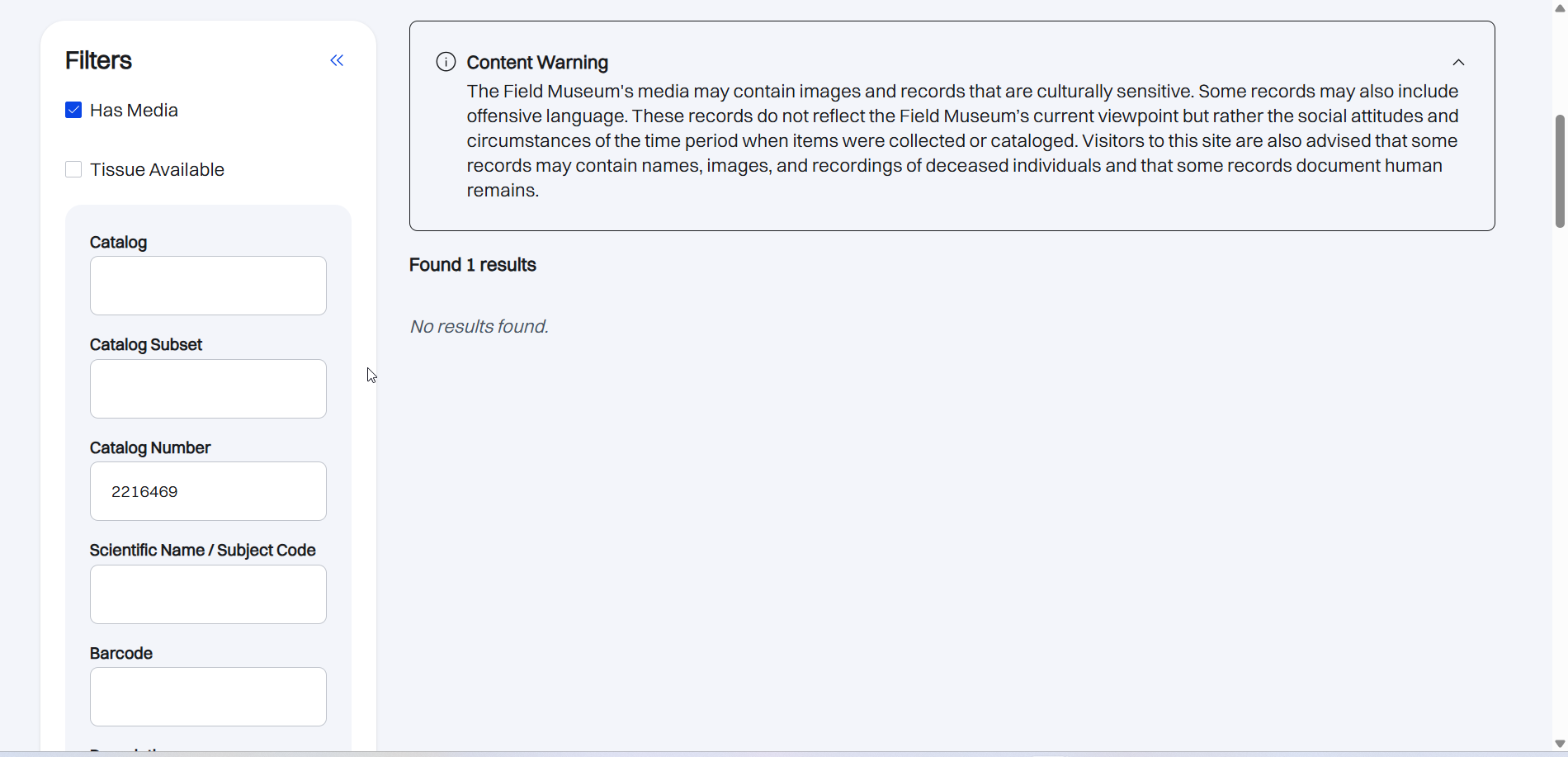Click the scrollbar down arrow
The height and width of the screenshot is (757, 1568).
tap(1559, 744)
